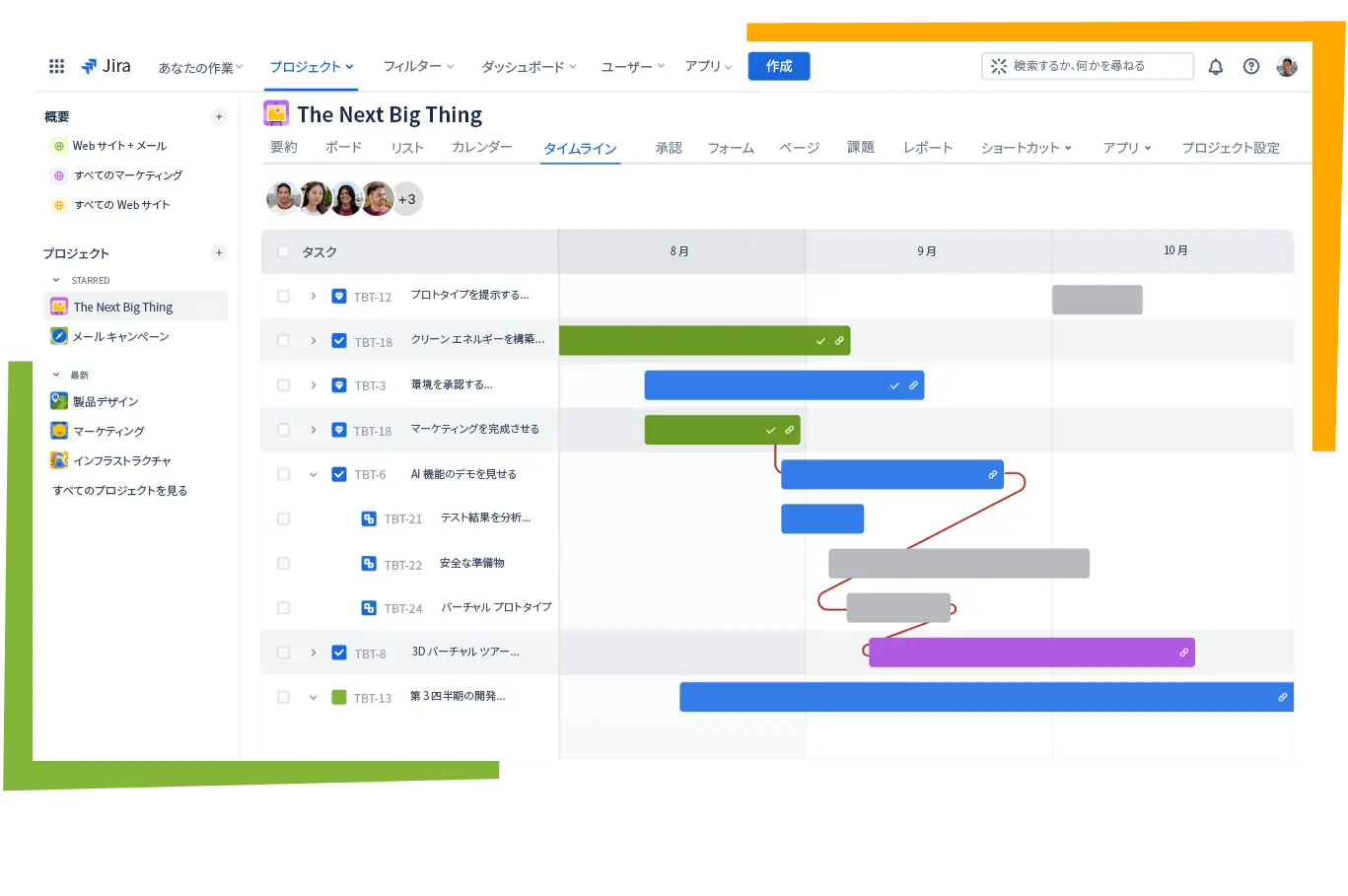Click the Jira logo
This screenshot has height=896, width=1348.
click(106, 66)
